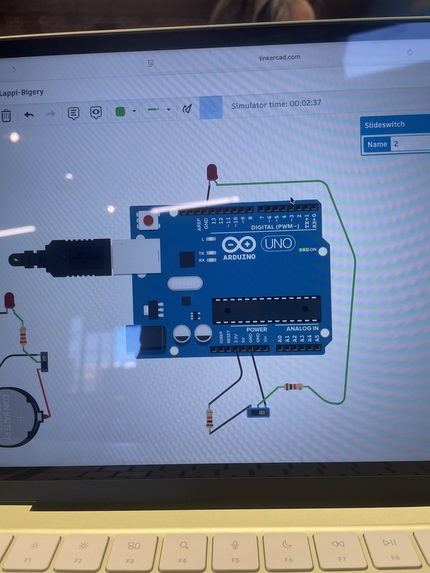Viewport: 430px width, 573px height.
Task: Click the green wire type line
Action: 153,109
